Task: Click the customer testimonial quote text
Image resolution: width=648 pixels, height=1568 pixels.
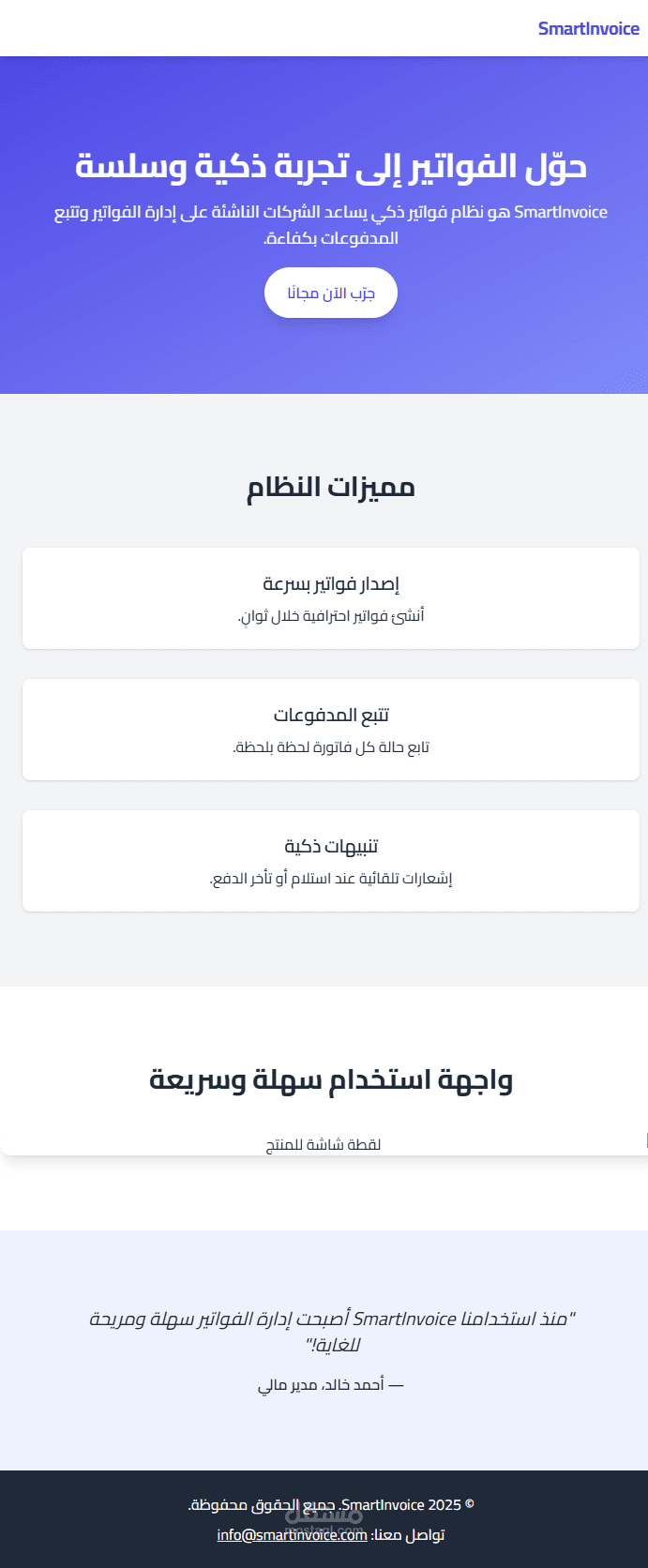Action: [331, 1332]
